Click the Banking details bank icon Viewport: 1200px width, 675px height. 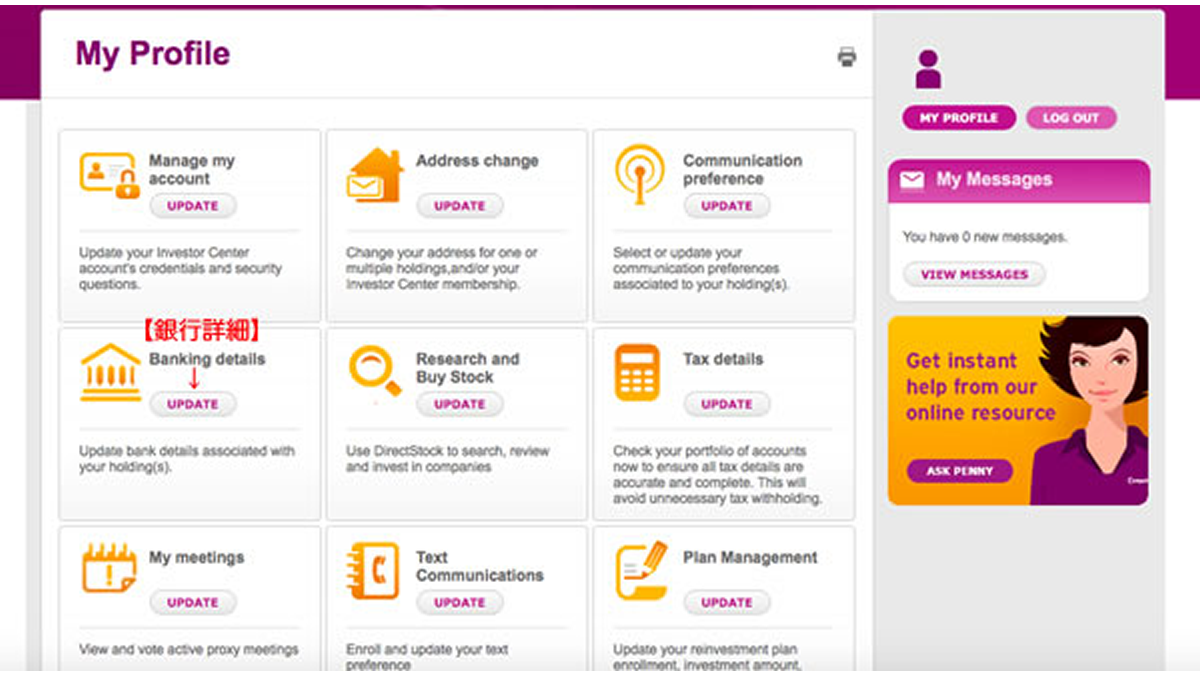[110, 373]
